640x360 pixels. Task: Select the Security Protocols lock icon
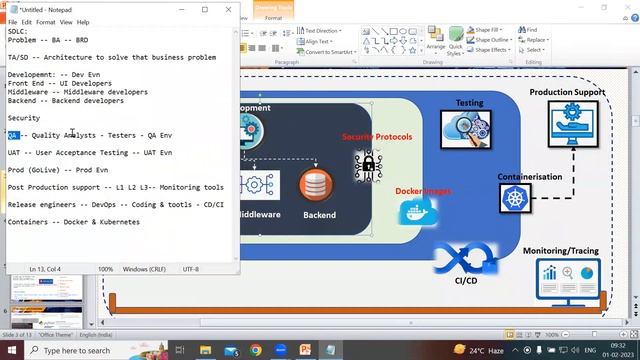(368, 165)
